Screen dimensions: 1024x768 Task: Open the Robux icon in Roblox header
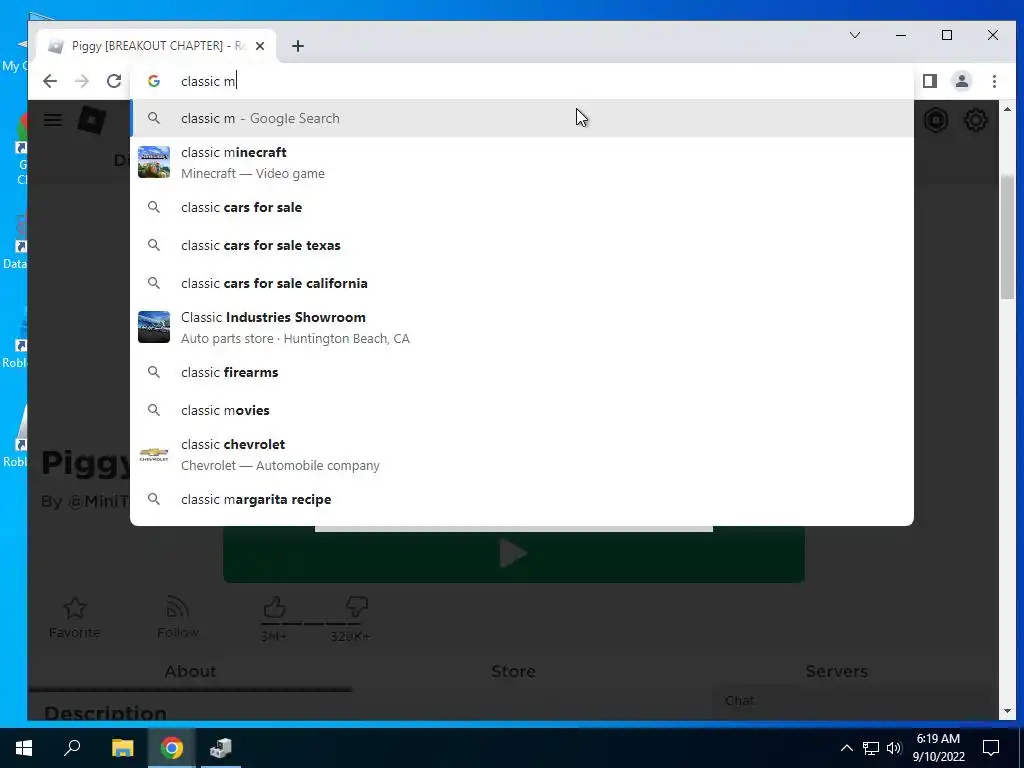(936, 120)
